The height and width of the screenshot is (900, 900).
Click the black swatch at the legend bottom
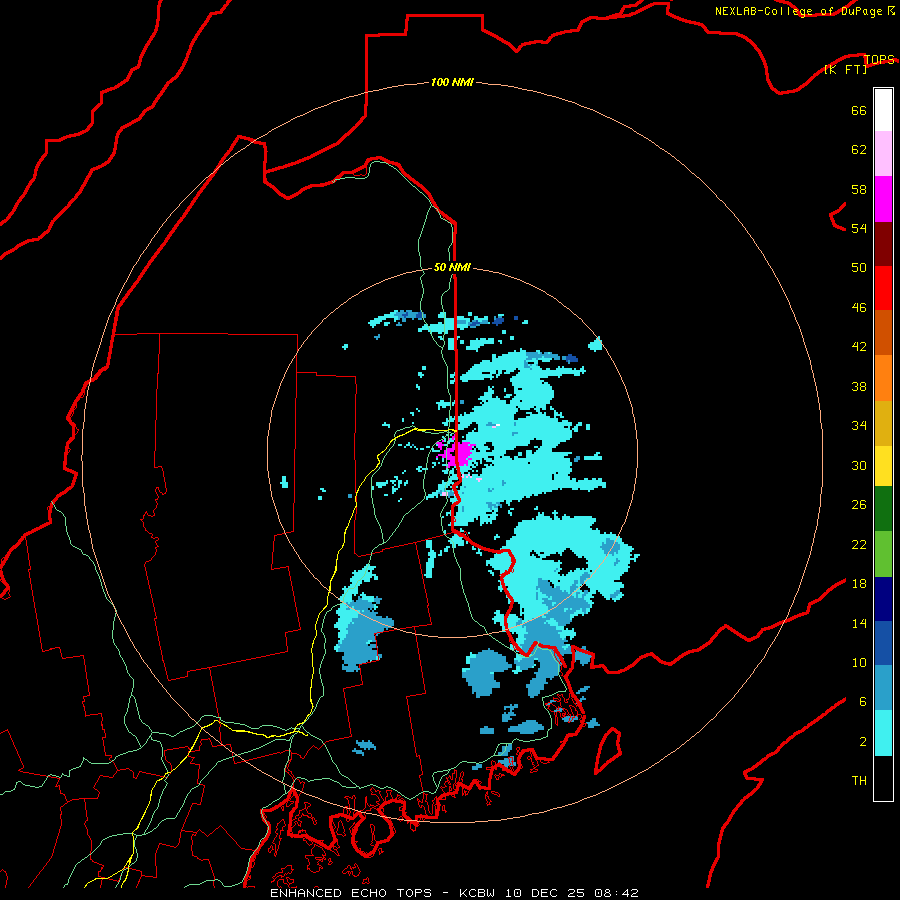coord(883,778)
